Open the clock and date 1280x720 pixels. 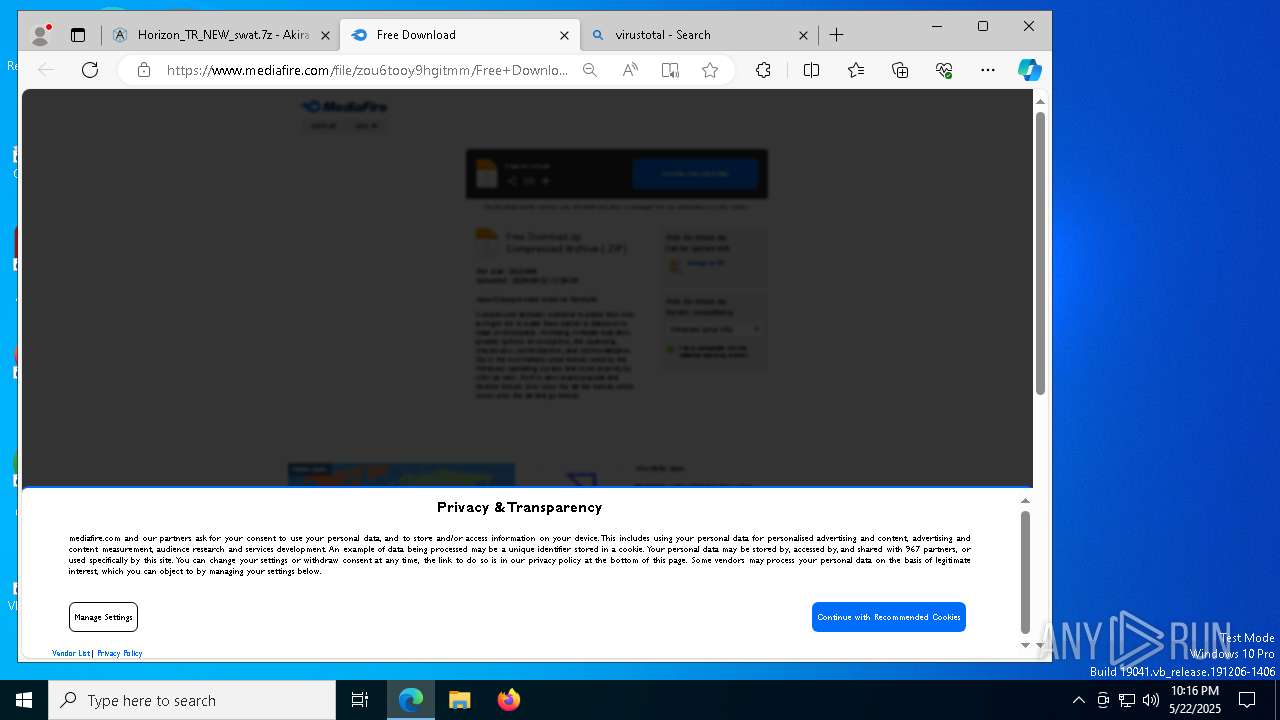point(1195,700)
